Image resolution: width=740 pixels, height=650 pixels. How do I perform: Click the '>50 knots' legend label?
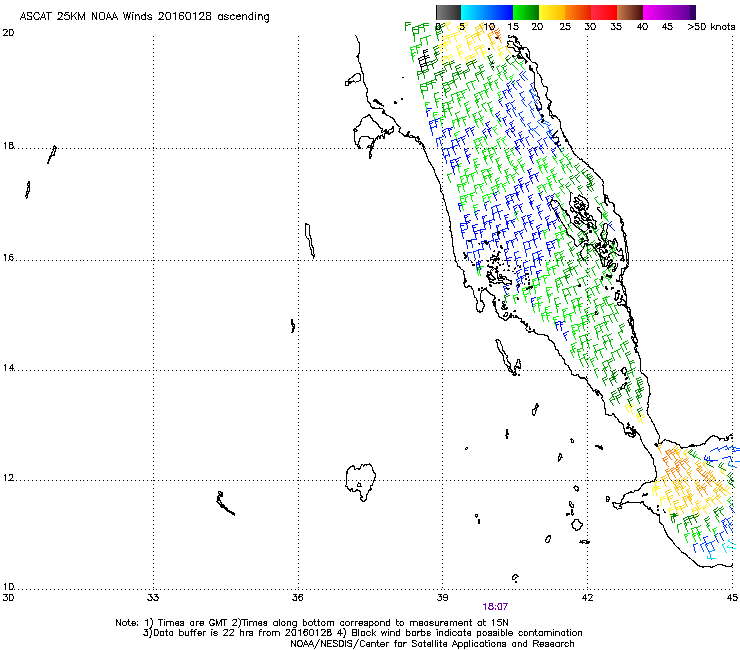[x=711, y=27]
